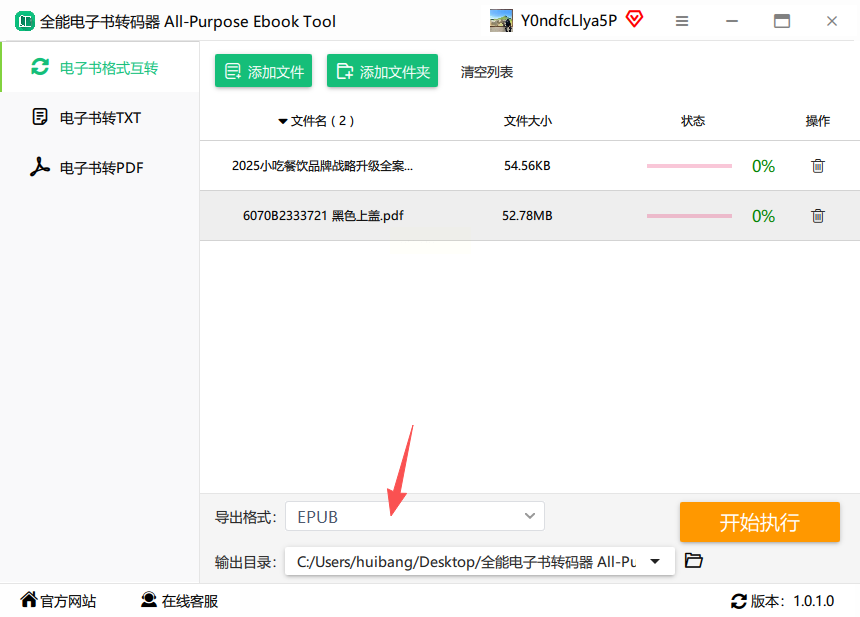Screen dimensions: 860x617
Task: Switch to the 电子书转PDF tab
Action: tap(100, 167)
